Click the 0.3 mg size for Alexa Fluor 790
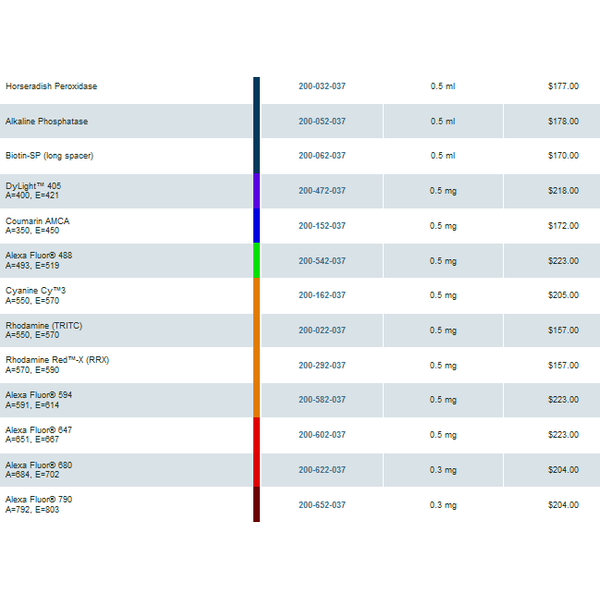The height and width of the screenshot is (600, 600). point(443,505)
